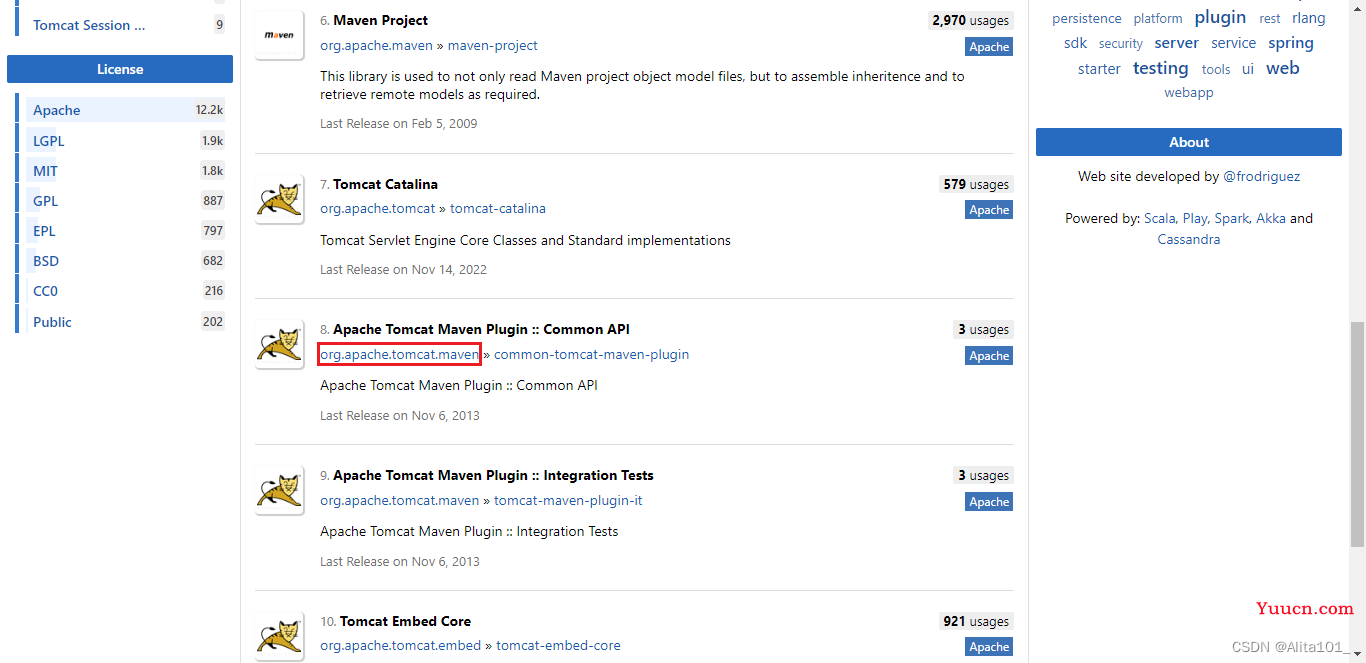
Task: Click the 579 usages badge
Action: tap(976, 184)
